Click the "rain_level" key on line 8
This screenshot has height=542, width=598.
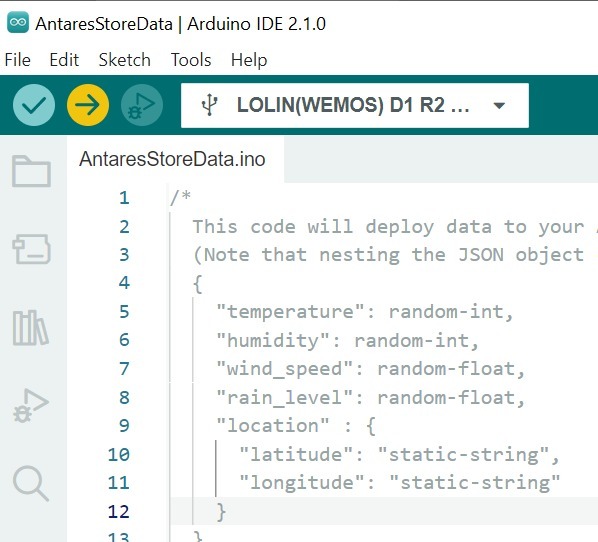point(284,398)
